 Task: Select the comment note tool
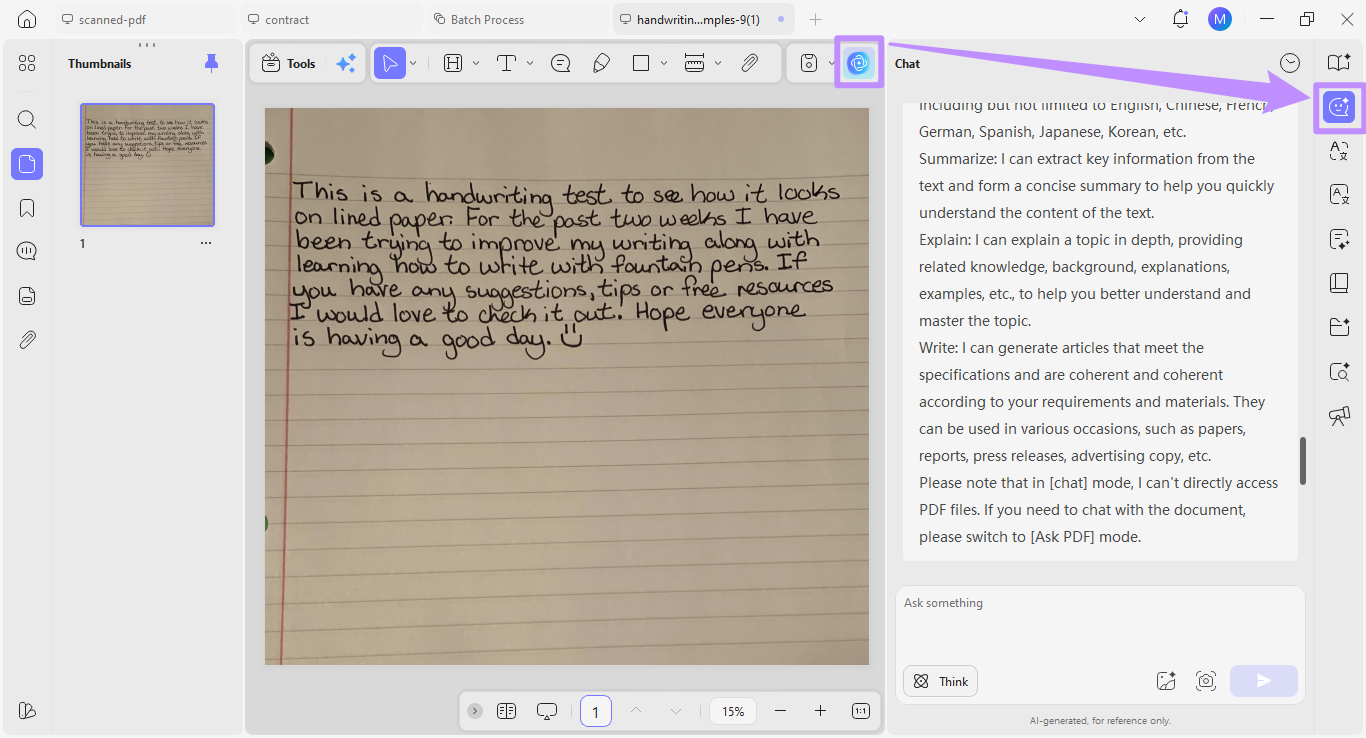(x=561, y=63)
